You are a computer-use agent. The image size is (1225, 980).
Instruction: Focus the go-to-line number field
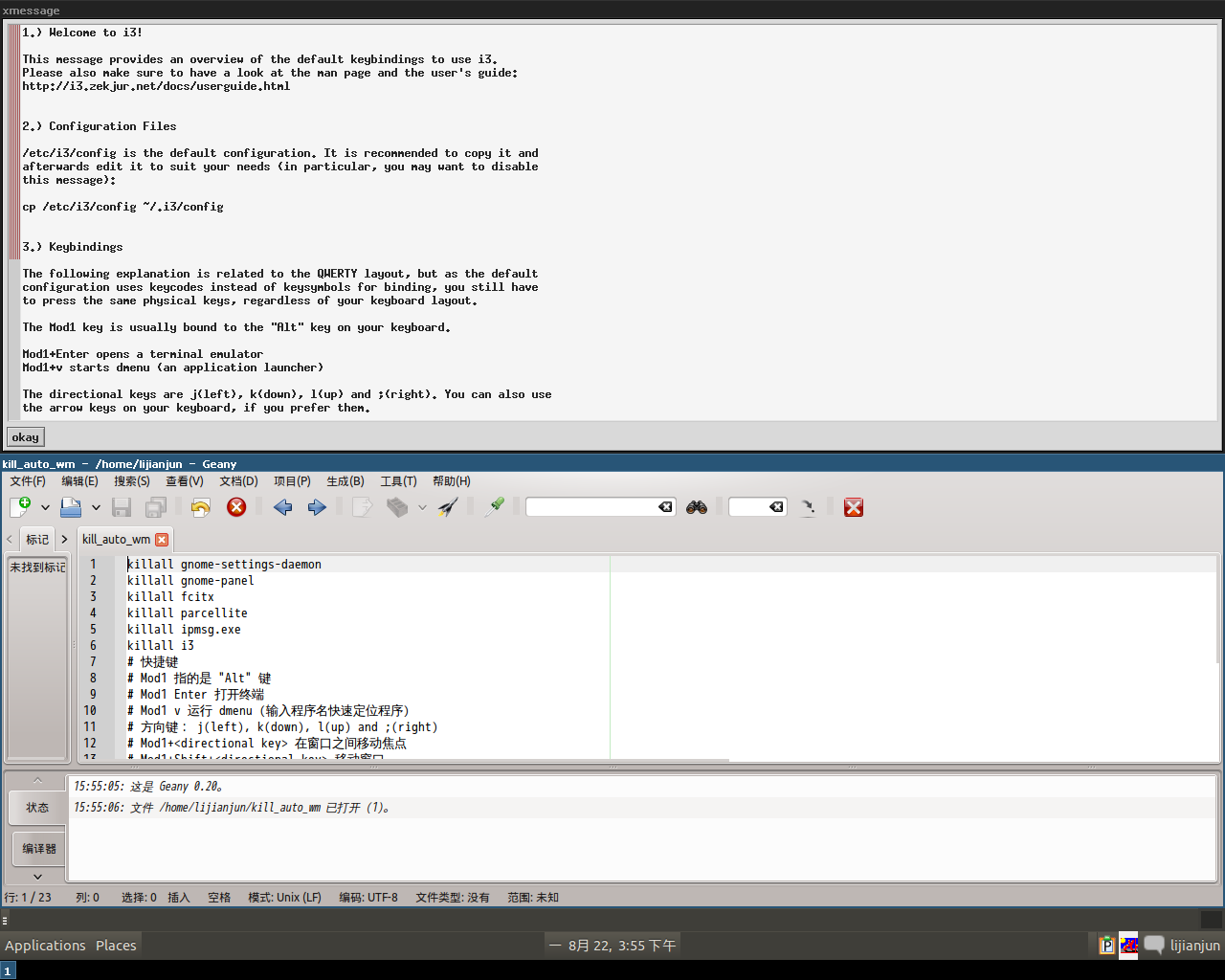(749, 507)
